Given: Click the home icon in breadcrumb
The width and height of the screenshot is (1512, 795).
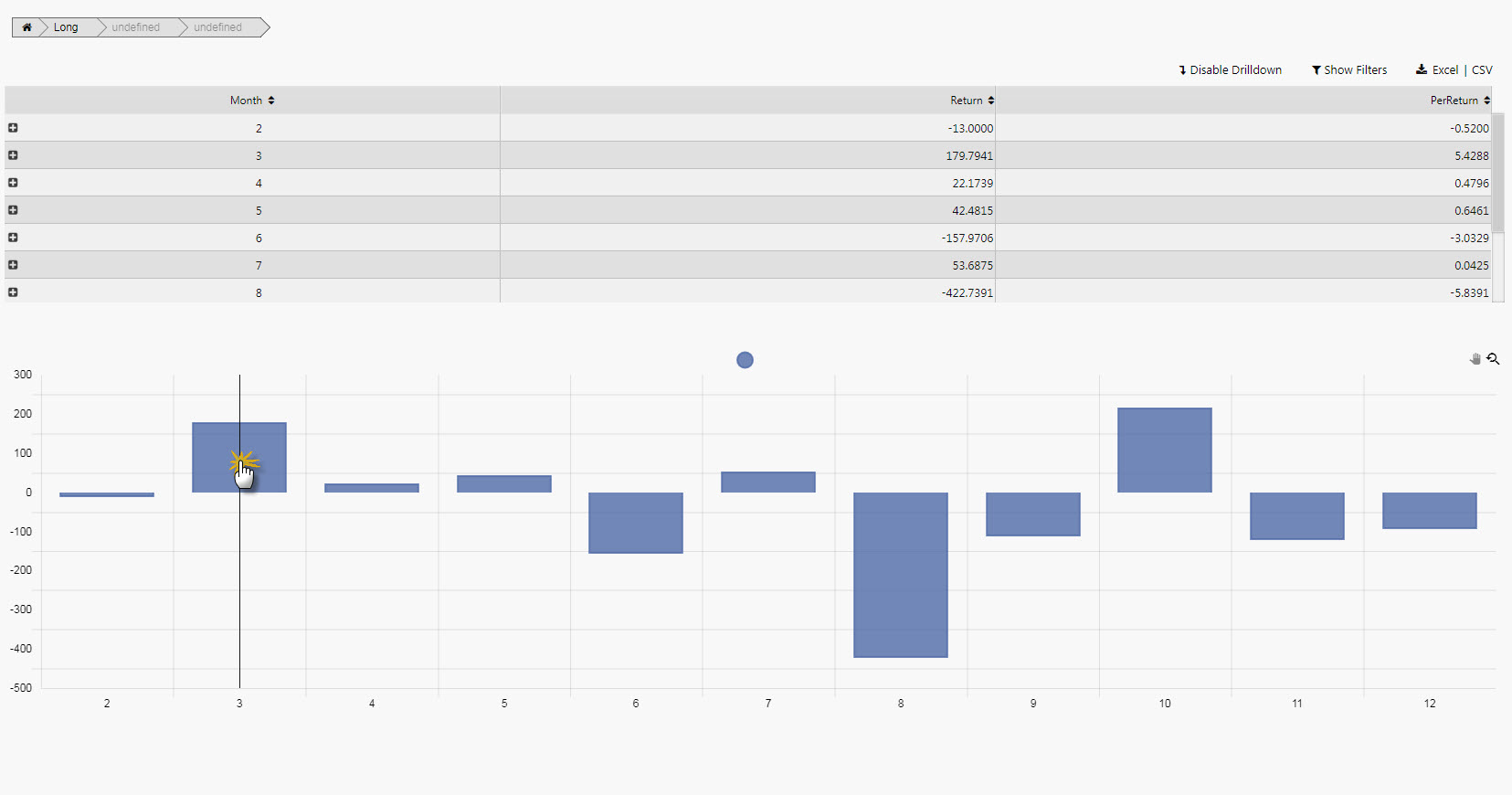Looking at the screenshot, I should (x=26, y=27).
